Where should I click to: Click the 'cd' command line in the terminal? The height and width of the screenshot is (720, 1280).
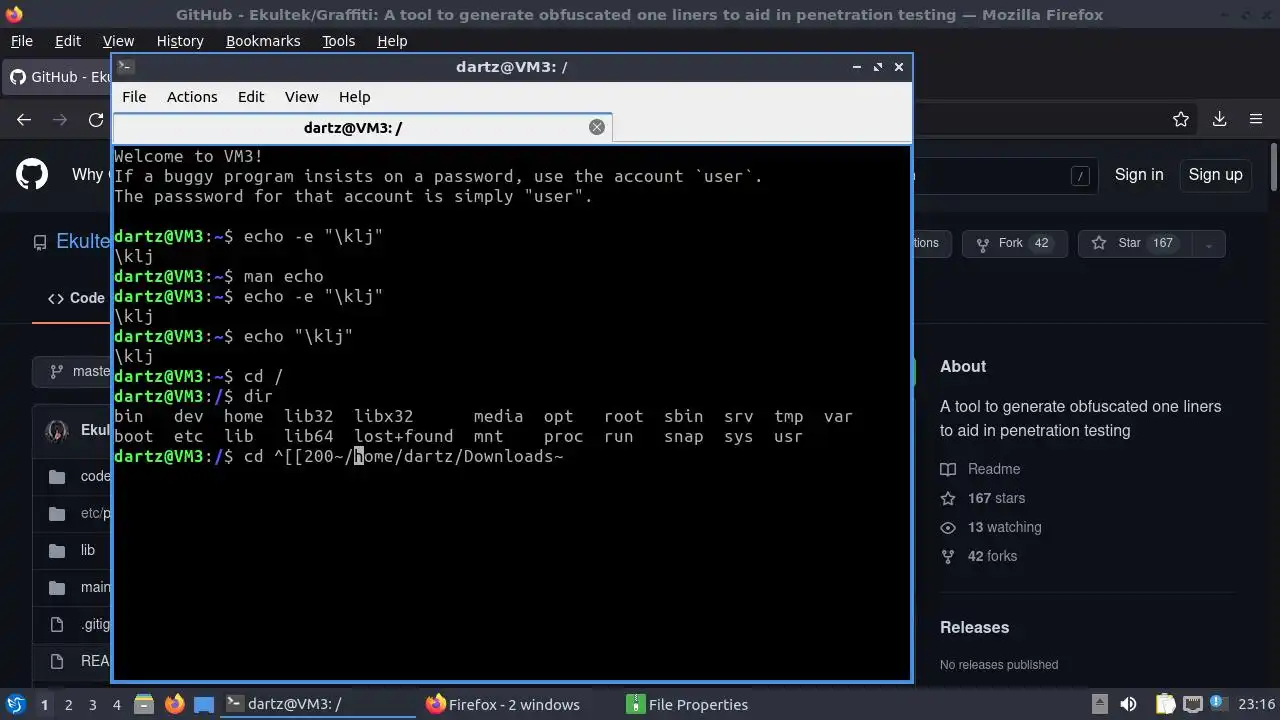[x=339, y=456]
